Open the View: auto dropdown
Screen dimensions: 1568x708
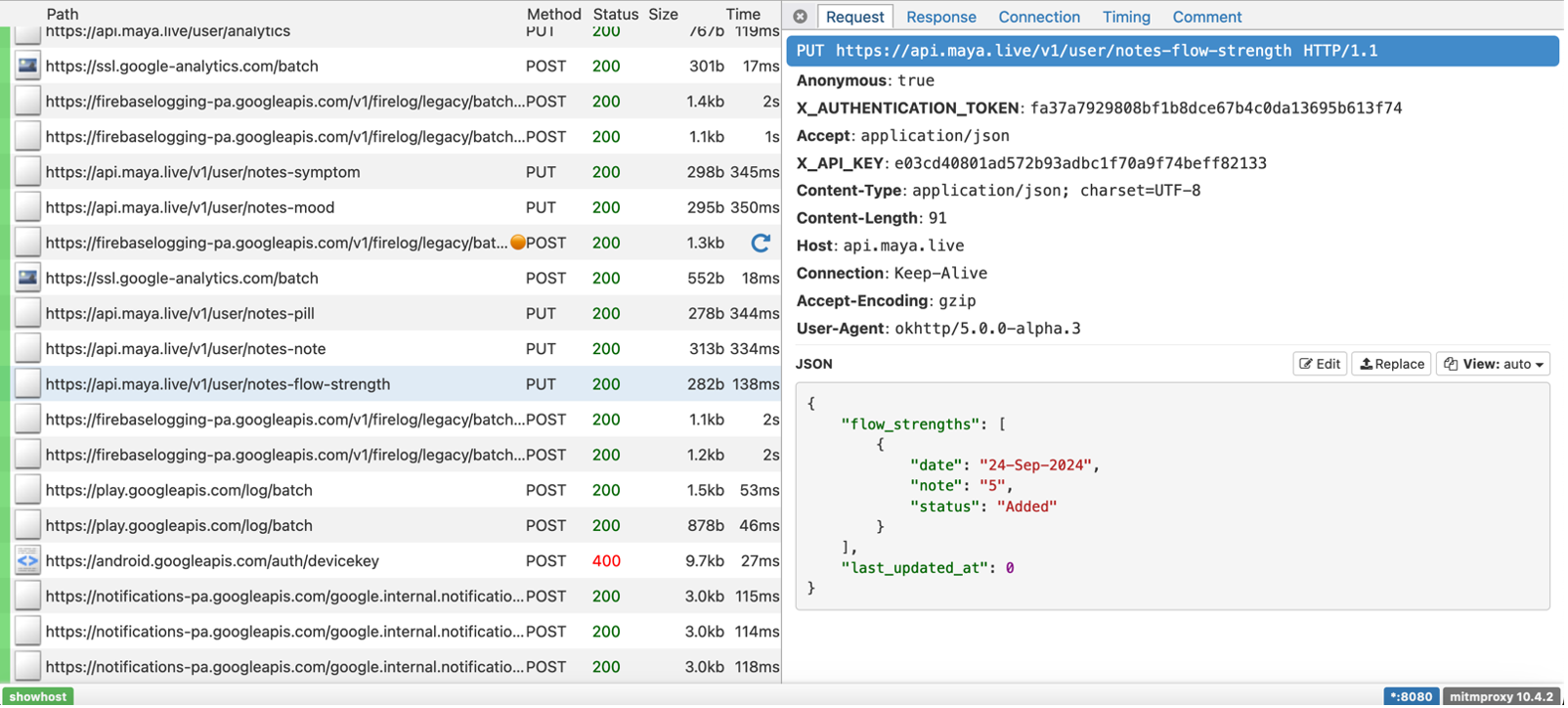[1493, 364]
